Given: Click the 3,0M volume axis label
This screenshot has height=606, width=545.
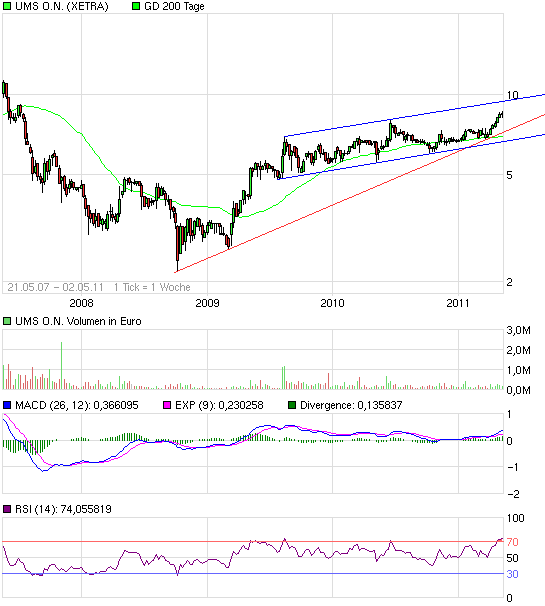Looking at the screenshot, I should [x=519, y=330].
